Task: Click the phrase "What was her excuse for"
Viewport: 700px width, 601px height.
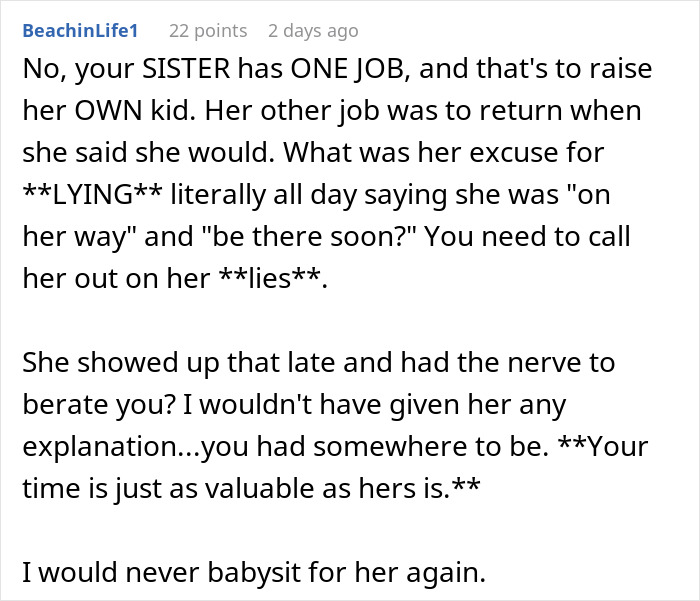Action: (444, 152)
